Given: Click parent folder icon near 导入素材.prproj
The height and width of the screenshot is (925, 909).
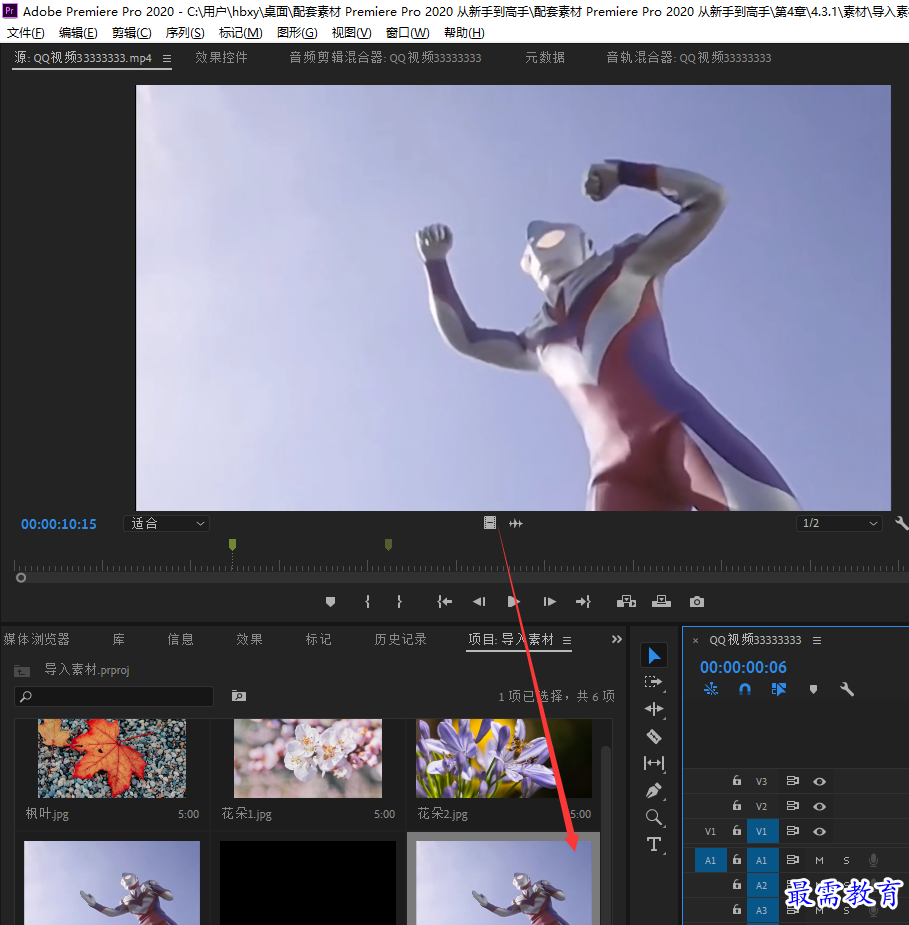Looking at the screenshot, I should coord(22,671).
